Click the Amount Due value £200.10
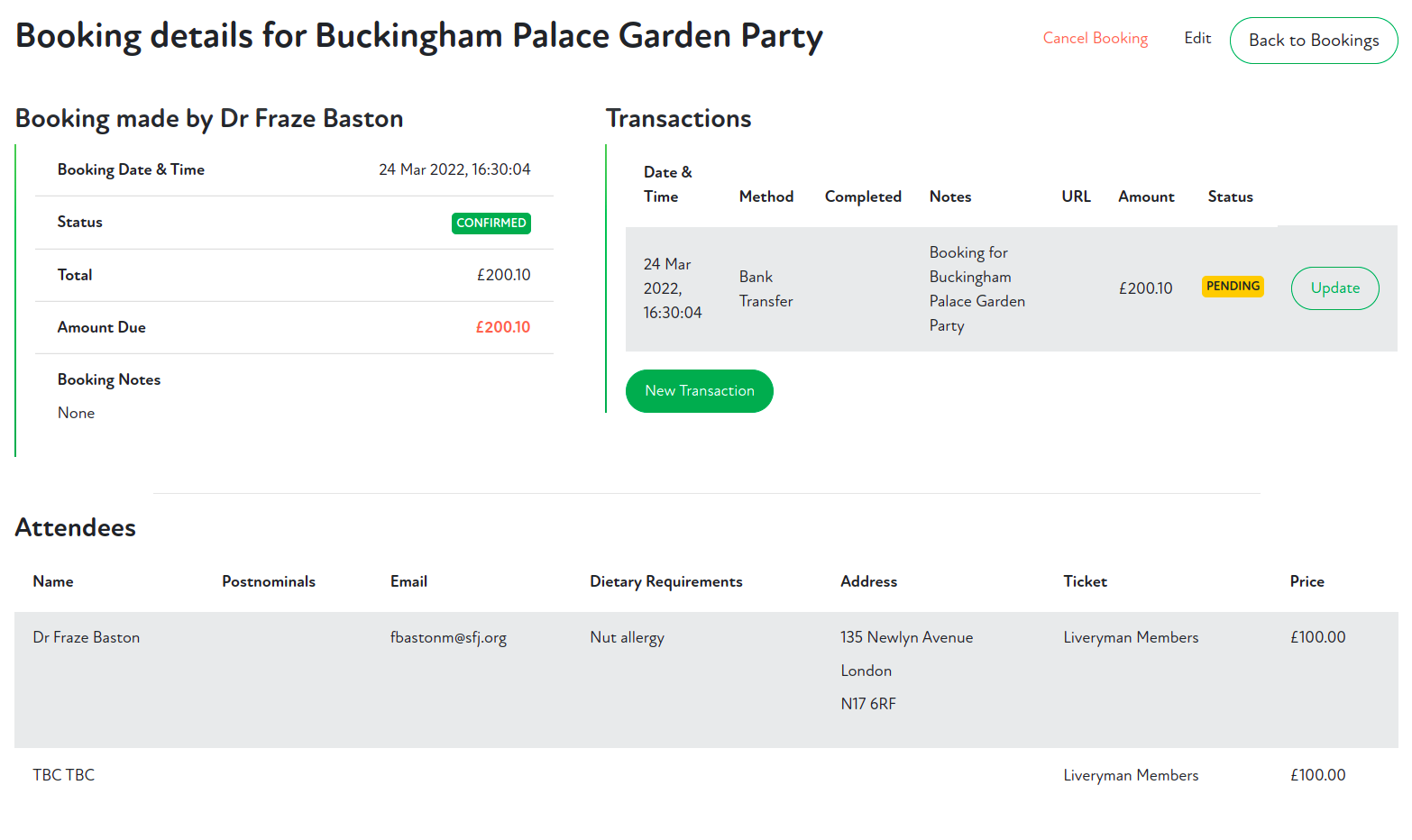The height and width of the screenshot is (840, 1412). [x=502, y=327]
